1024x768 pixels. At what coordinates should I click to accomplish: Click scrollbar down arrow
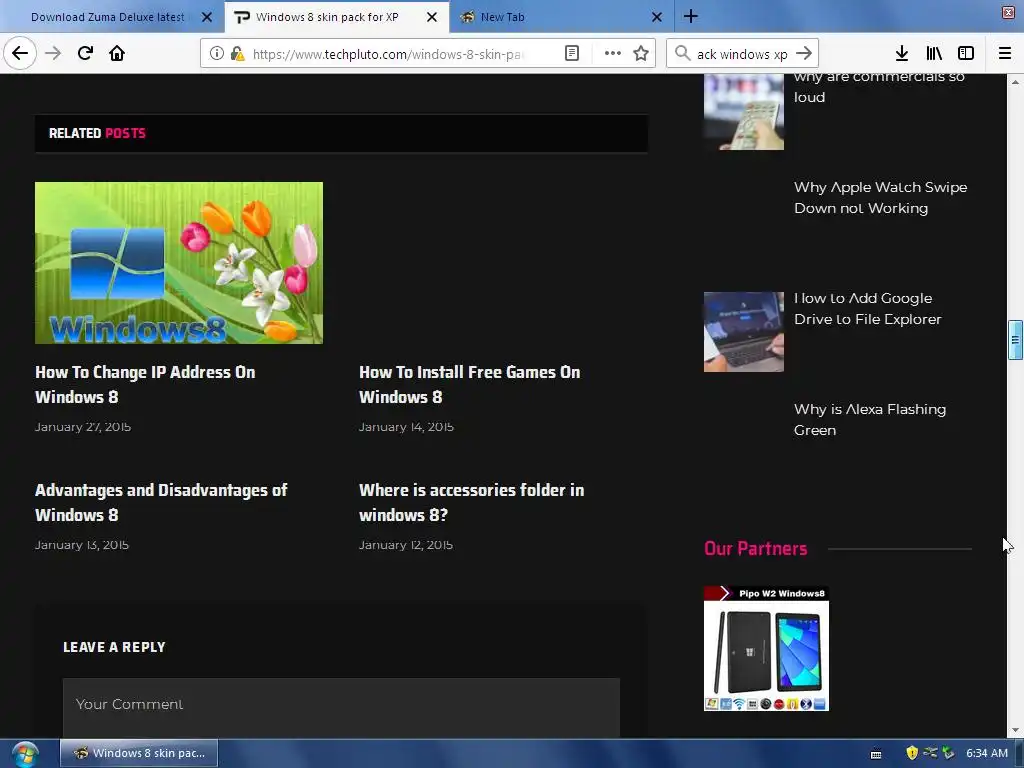(1015, 730)
